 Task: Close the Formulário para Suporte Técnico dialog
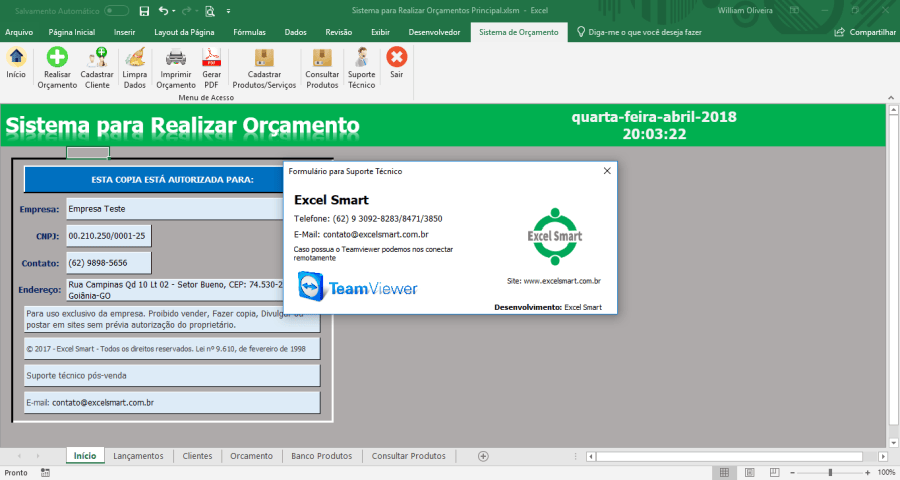tap(607, 171)
